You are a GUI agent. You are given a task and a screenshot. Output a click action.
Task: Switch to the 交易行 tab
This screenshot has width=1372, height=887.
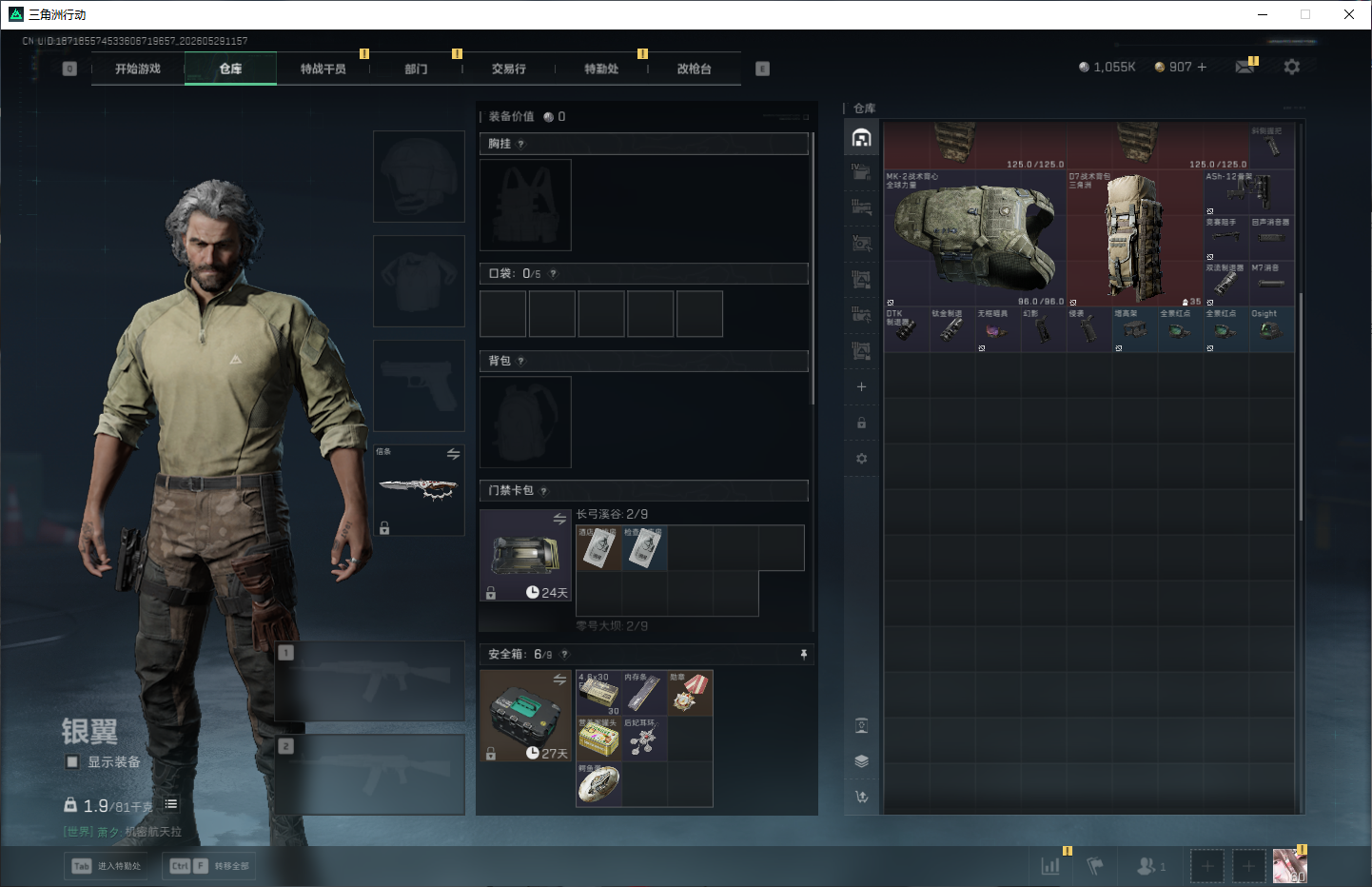(x=509, y=69)
